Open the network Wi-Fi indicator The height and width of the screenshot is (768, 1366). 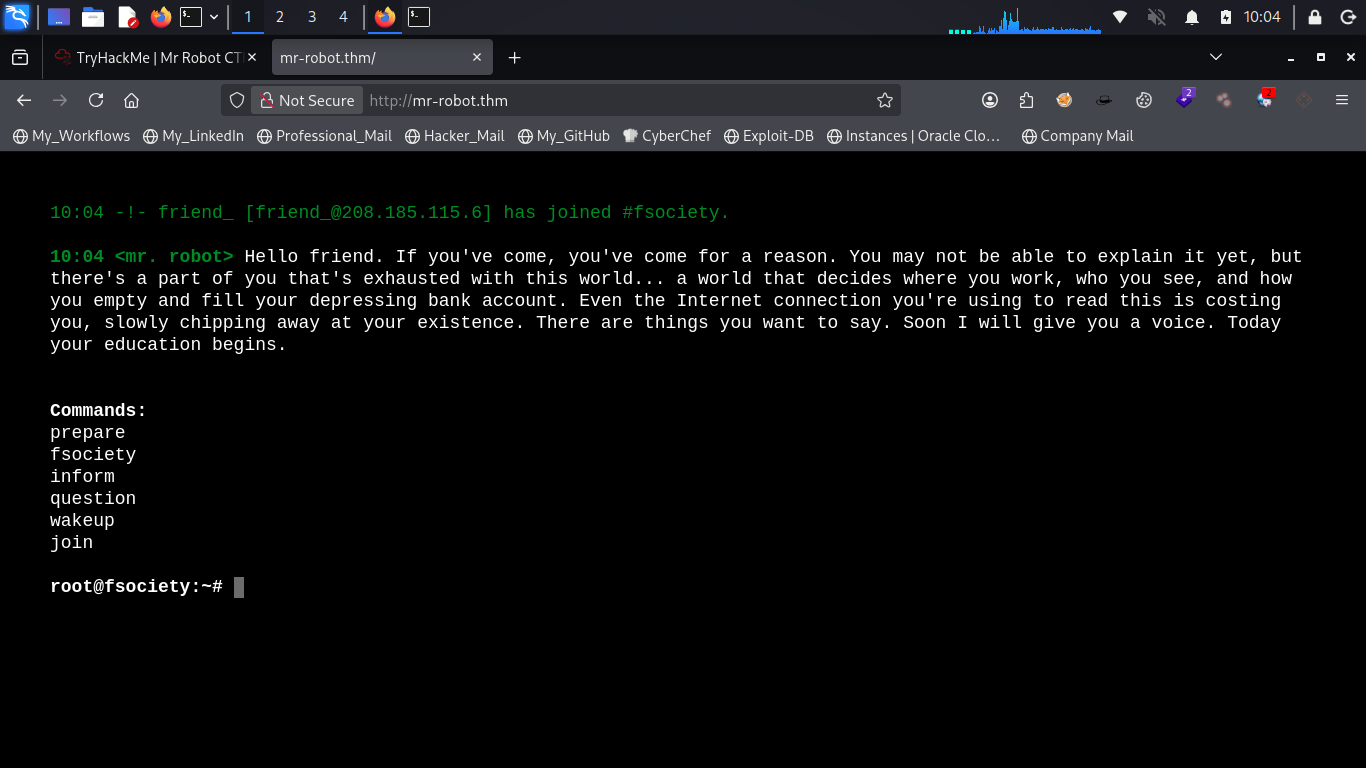[1120, 17]
